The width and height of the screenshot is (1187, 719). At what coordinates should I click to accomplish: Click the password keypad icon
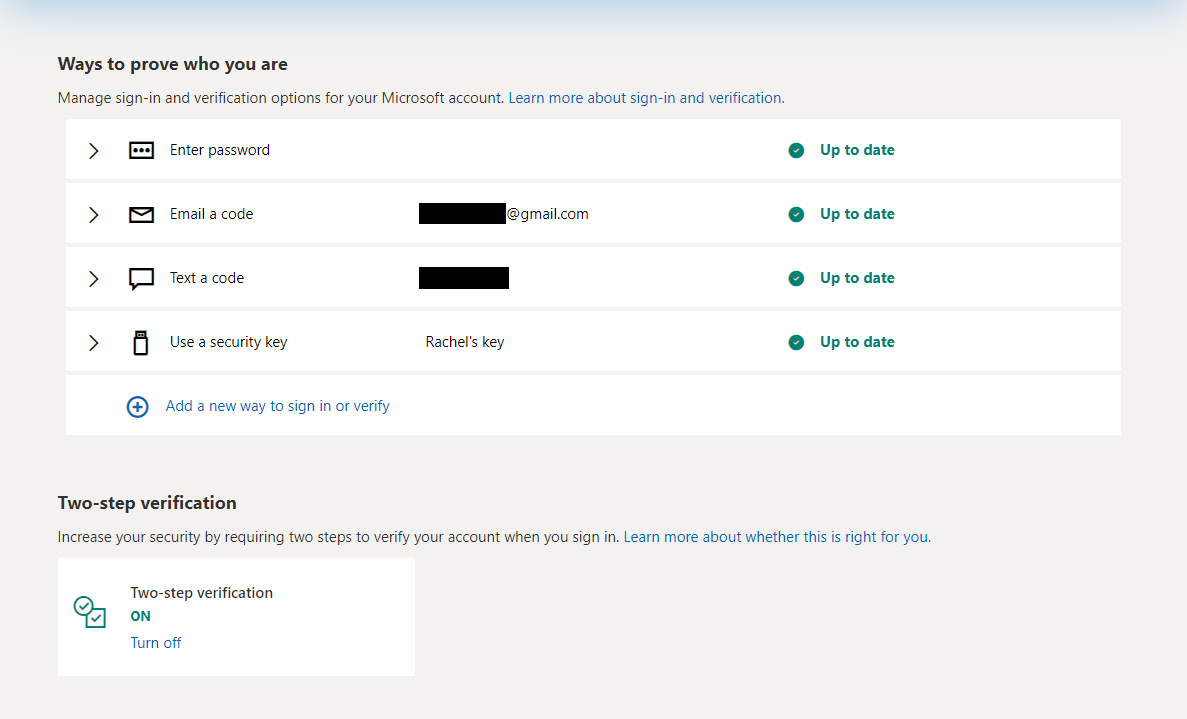click(x=141, y=150)
